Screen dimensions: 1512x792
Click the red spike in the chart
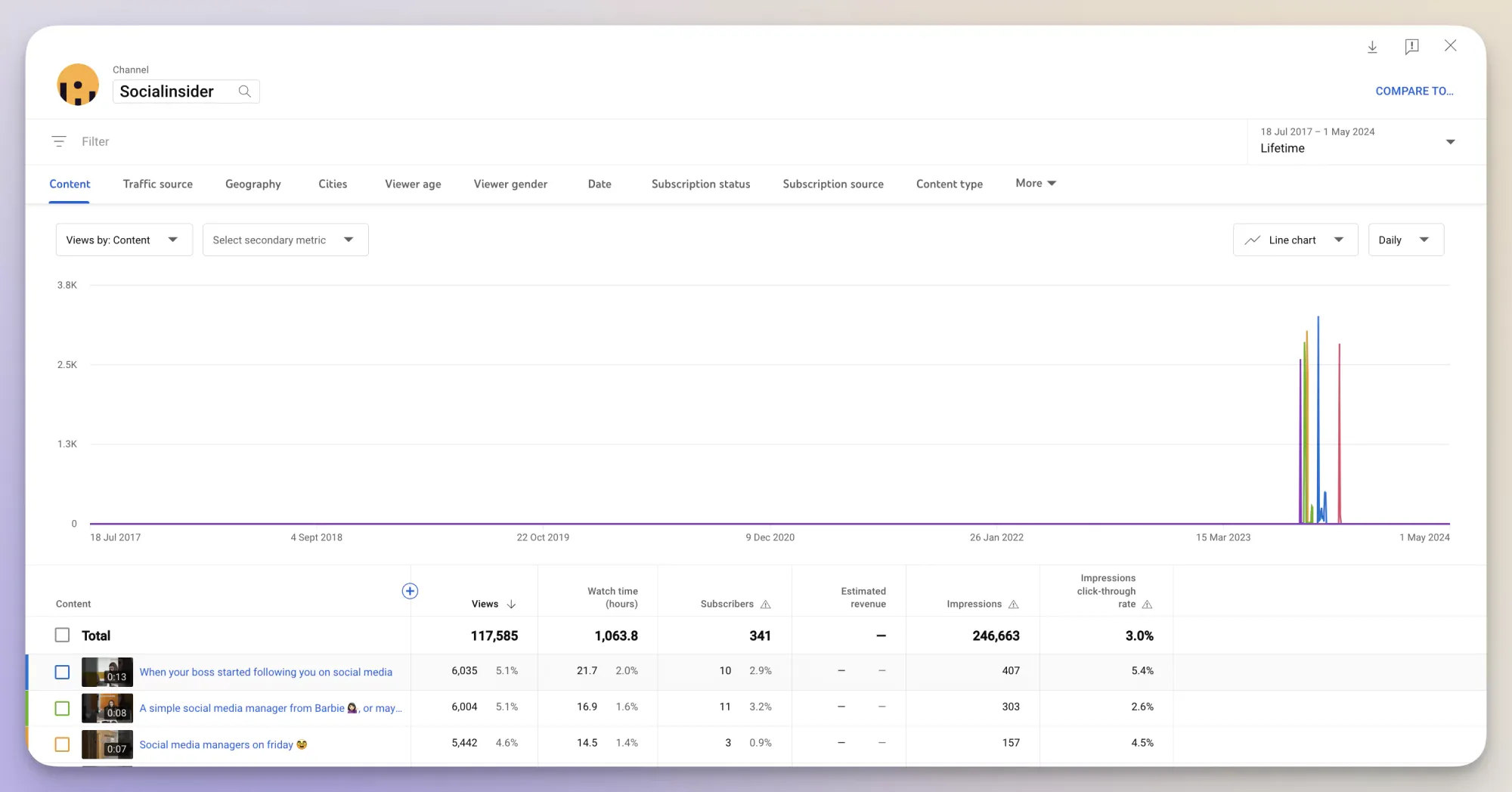click(1340, 433)
